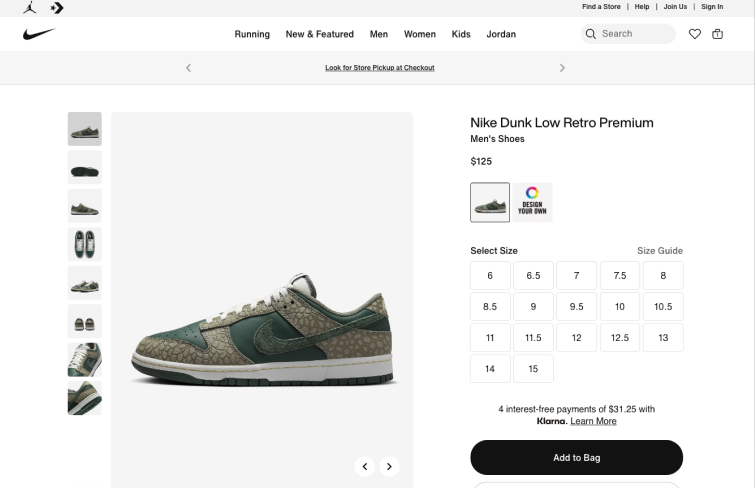Viewport: 755px width, 488px height.
Task: Choose Design Your Own option
Action: [532, 202]
